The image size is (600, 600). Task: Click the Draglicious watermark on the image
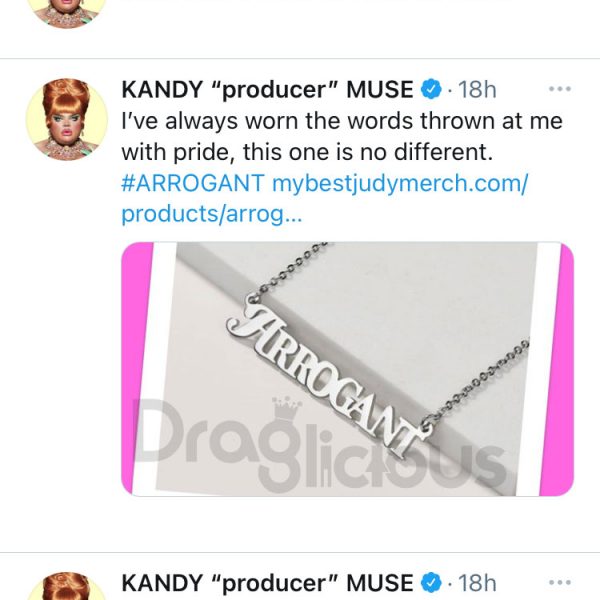pyautogui.click(x=320, y=450)
